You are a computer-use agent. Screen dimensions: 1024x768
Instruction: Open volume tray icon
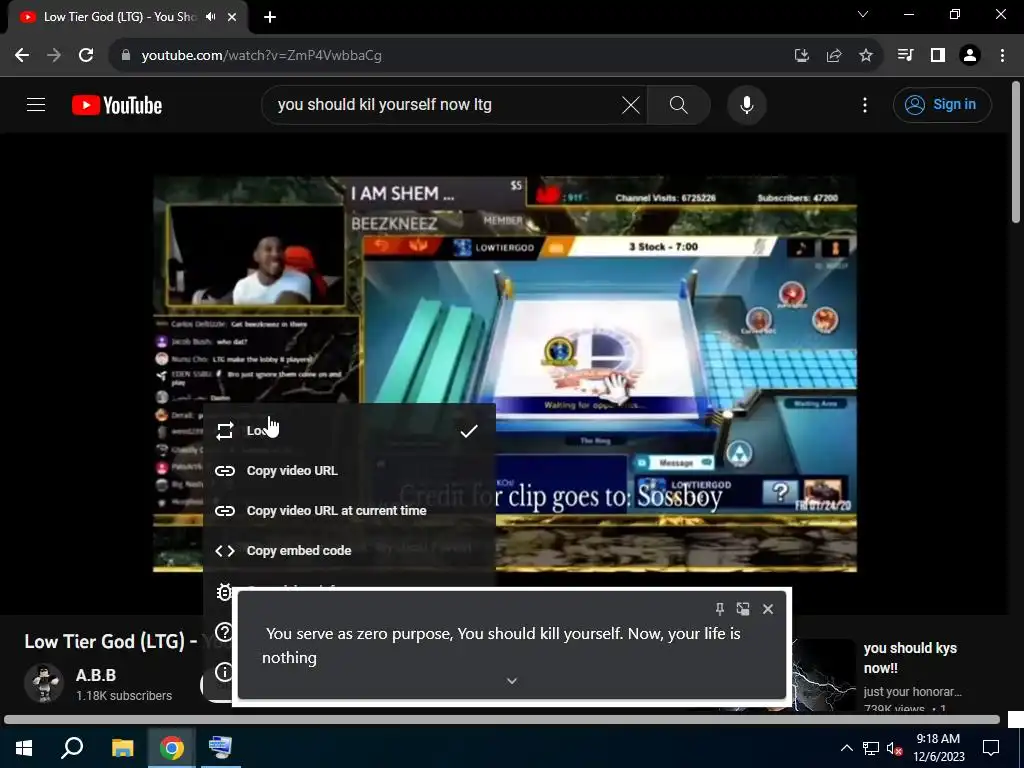[894, 748]
